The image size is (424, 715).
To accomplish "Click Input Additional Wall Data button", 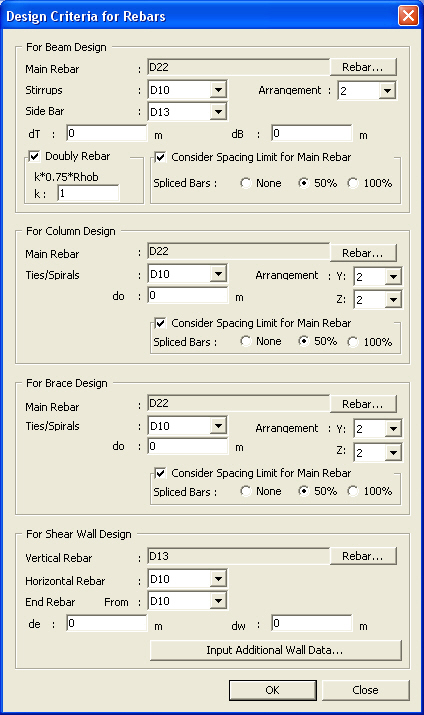I will click(x=275, y=650).
